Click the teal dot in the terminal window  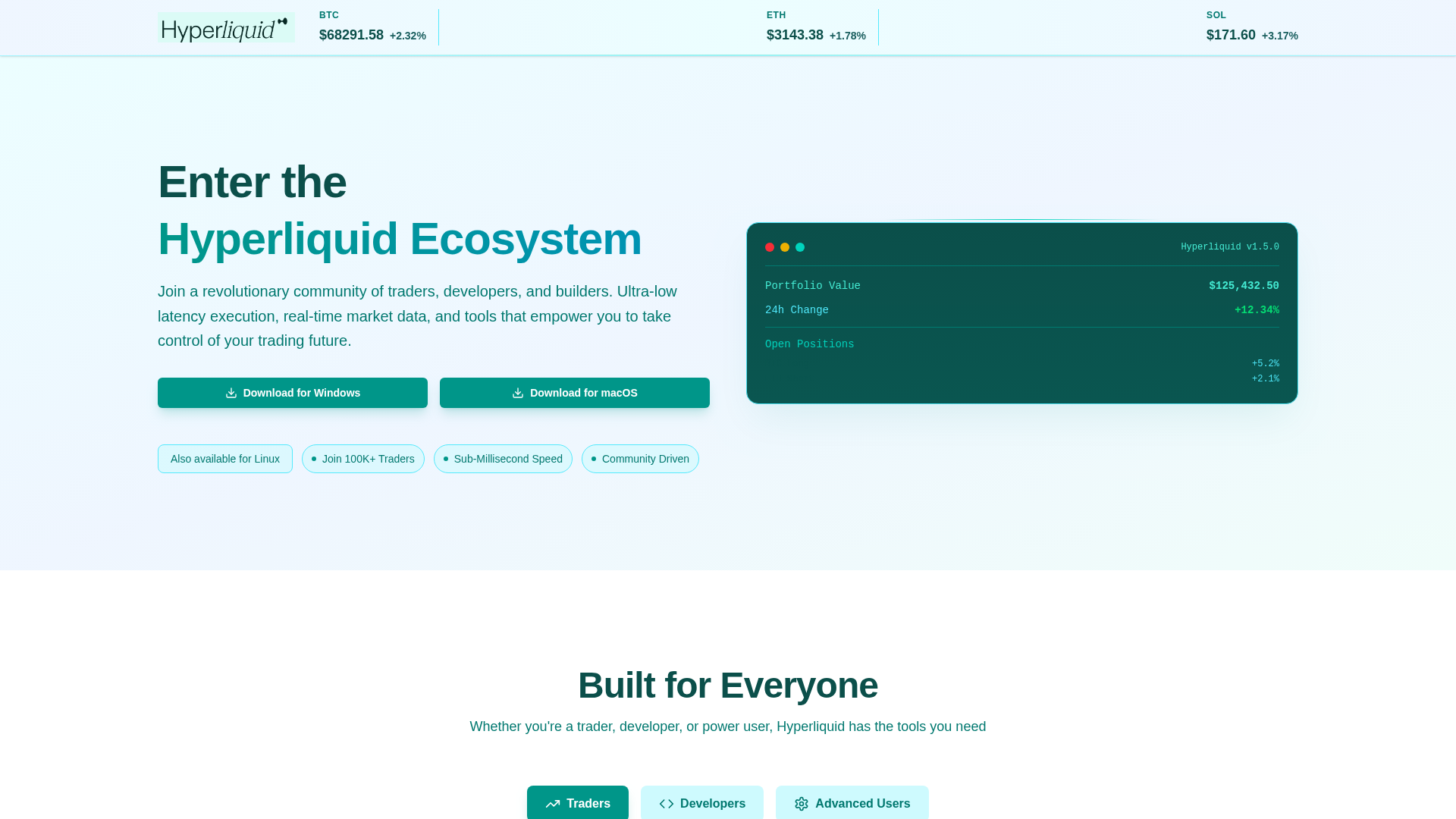click(800, 247)
